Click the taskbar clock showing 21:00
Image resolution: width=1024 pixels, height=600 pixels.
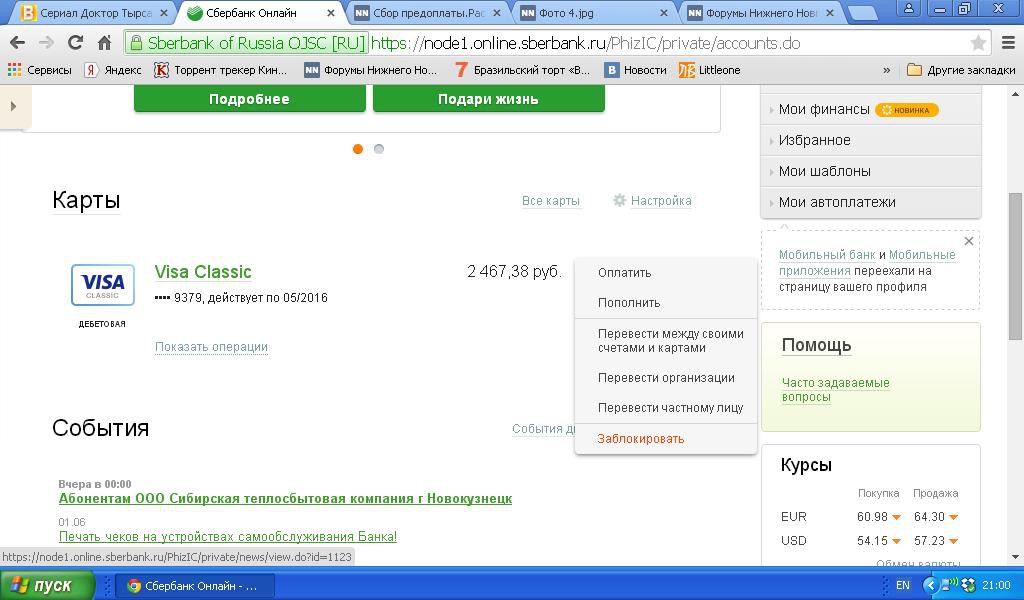(x=996, y=586)
